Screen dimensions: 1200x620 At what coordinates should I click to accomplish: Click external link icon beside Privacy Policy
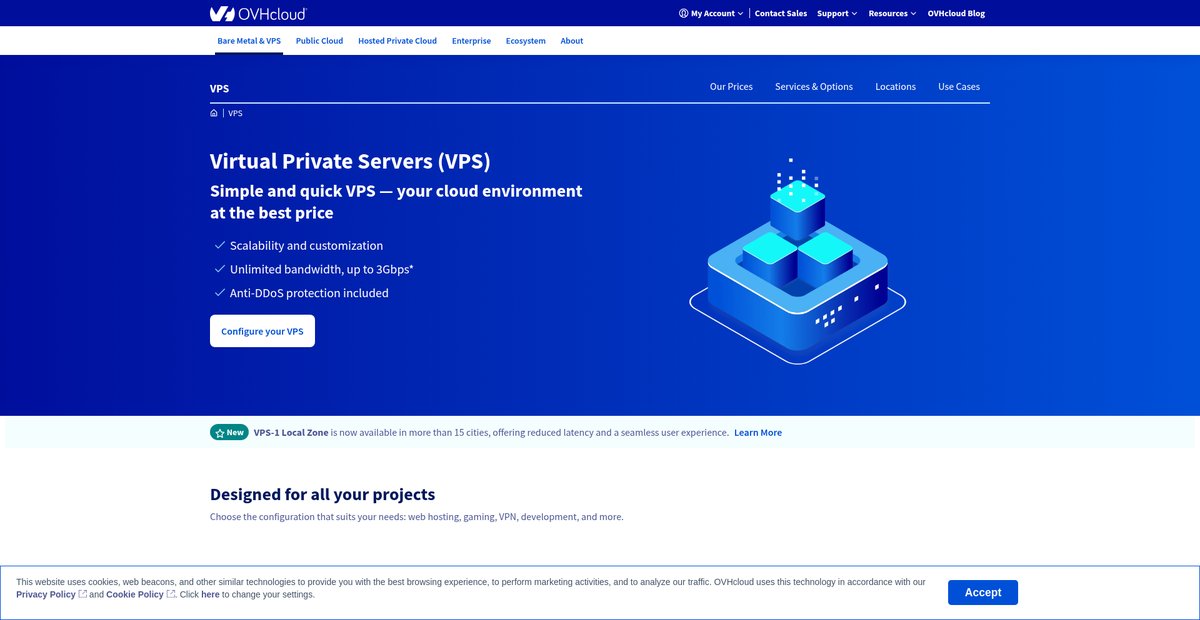pos(83,594)
